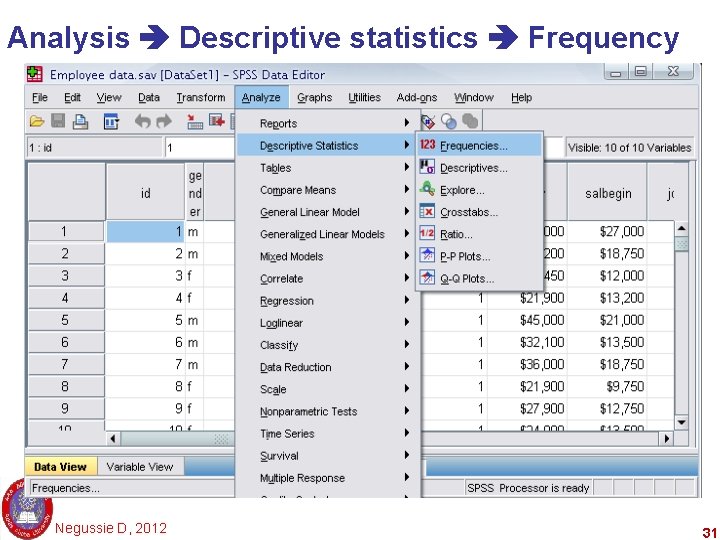Click the cell value input field showing 1
Viewport: 720px width, 540px height.
199,147
